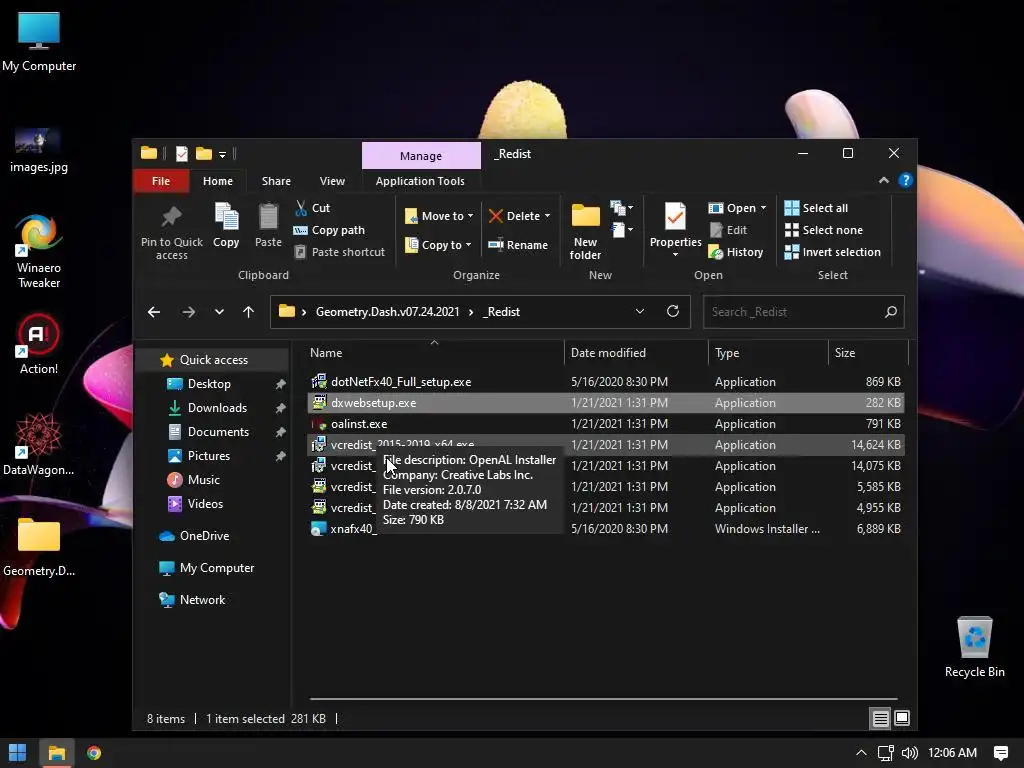Open Winaero Tweaker desktop shortcut
The height and width of the screenshot is (768, 1024).
point(39,251)
